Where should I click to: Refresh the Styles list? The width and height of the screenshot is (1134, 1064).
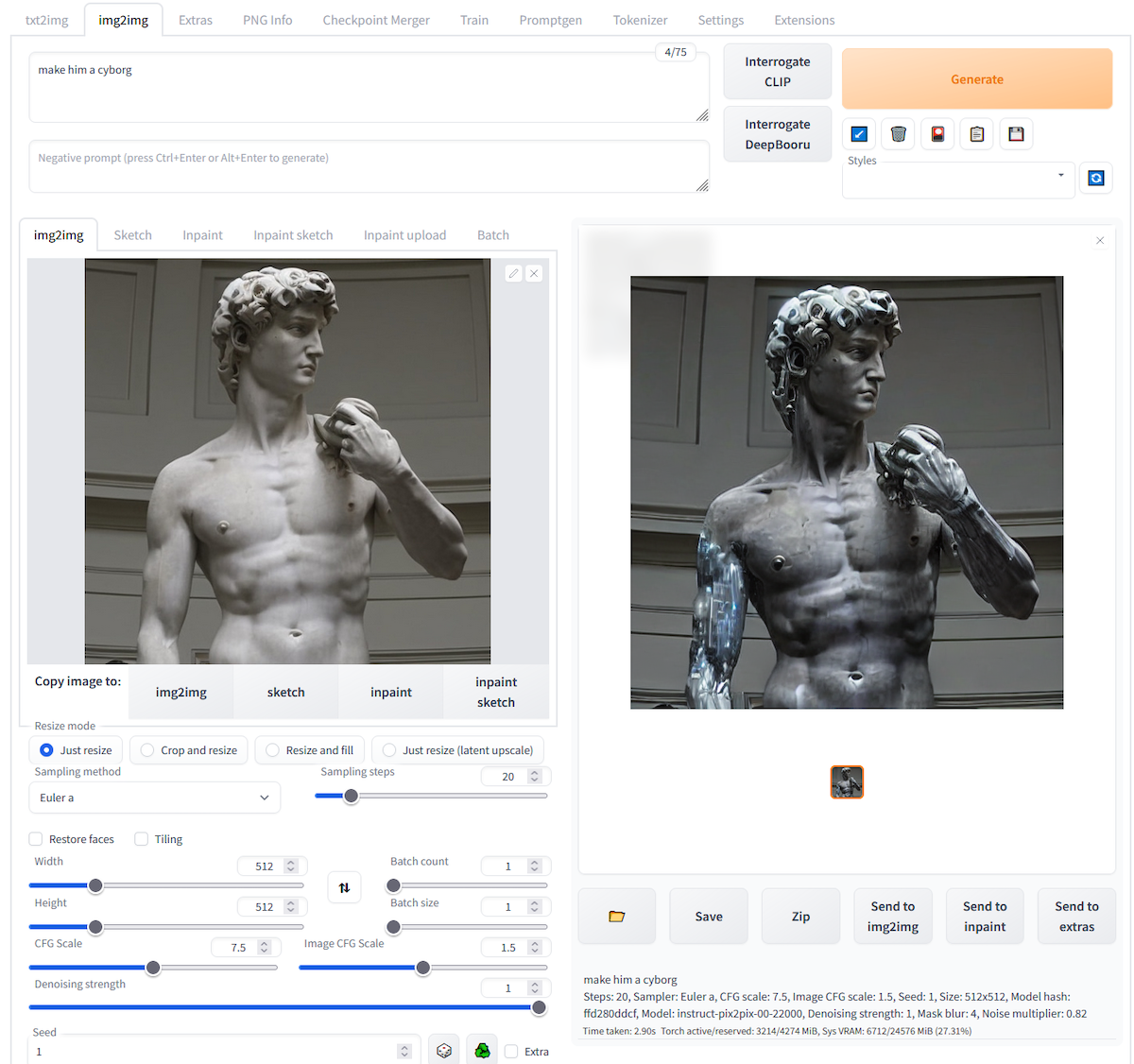pyautogui.click(x=1096, y=178)
